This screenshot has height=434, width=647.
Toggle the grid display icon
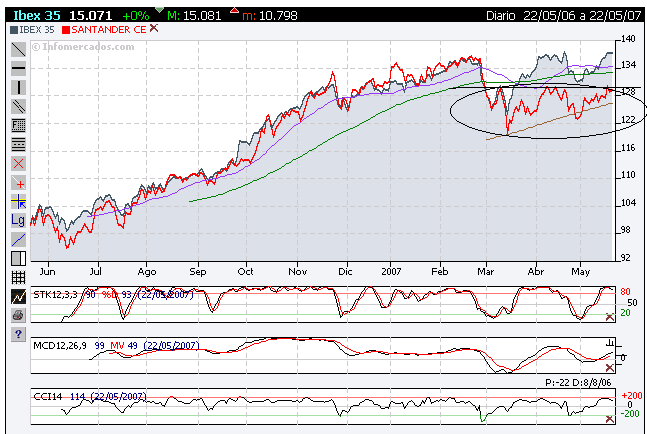coord(18,278)
